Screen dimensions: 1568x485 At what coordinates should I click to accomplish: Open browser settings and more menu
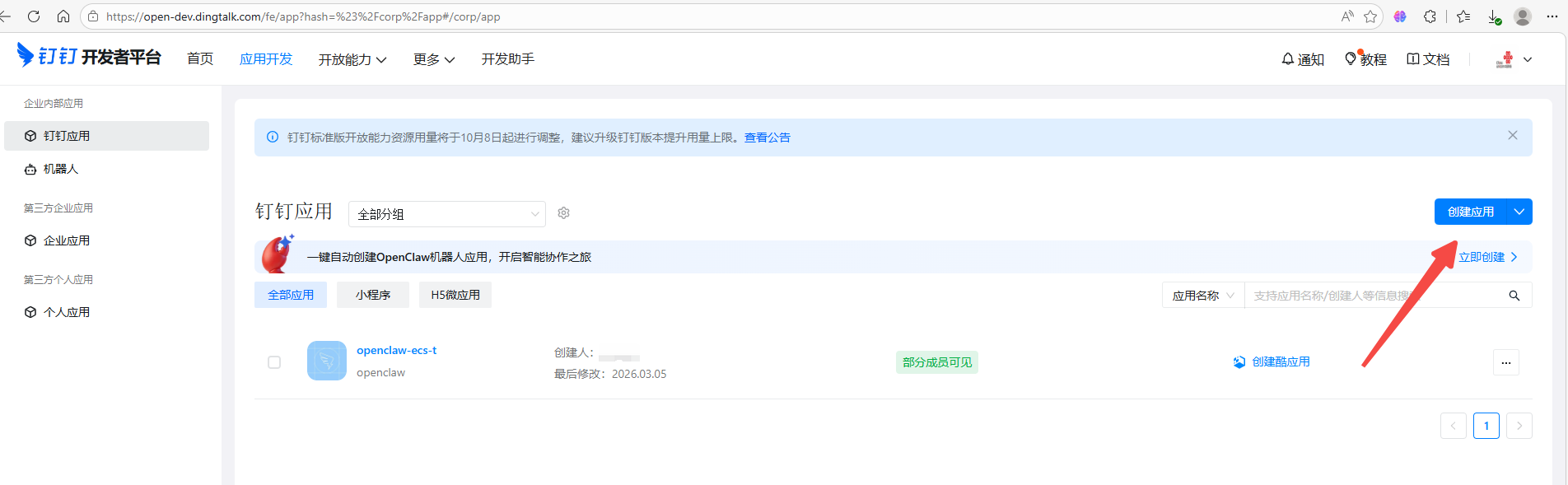pyautogui.click(x=1552, y=16)
